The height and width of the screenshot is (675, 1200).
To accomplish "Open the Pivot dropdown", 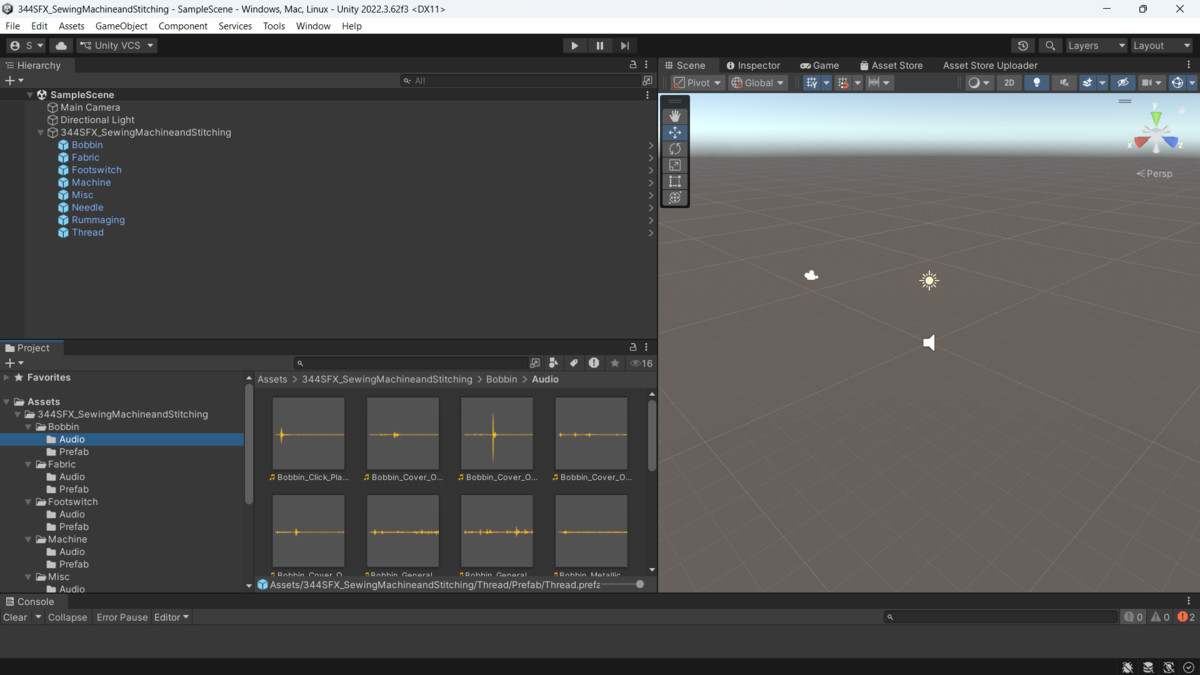I will (697, 83).
